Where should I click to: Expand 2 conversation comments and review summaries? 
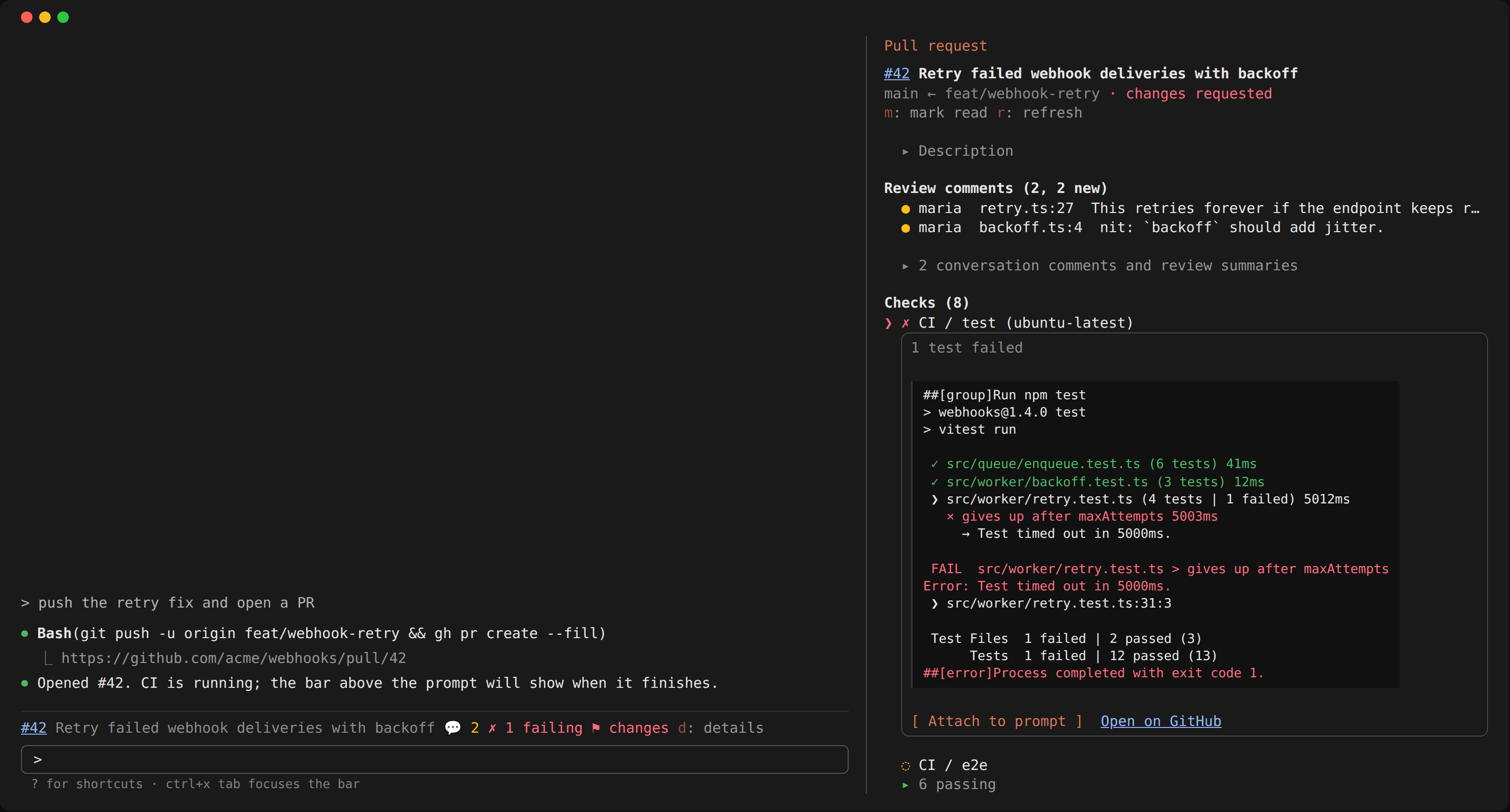[1100, 266]
